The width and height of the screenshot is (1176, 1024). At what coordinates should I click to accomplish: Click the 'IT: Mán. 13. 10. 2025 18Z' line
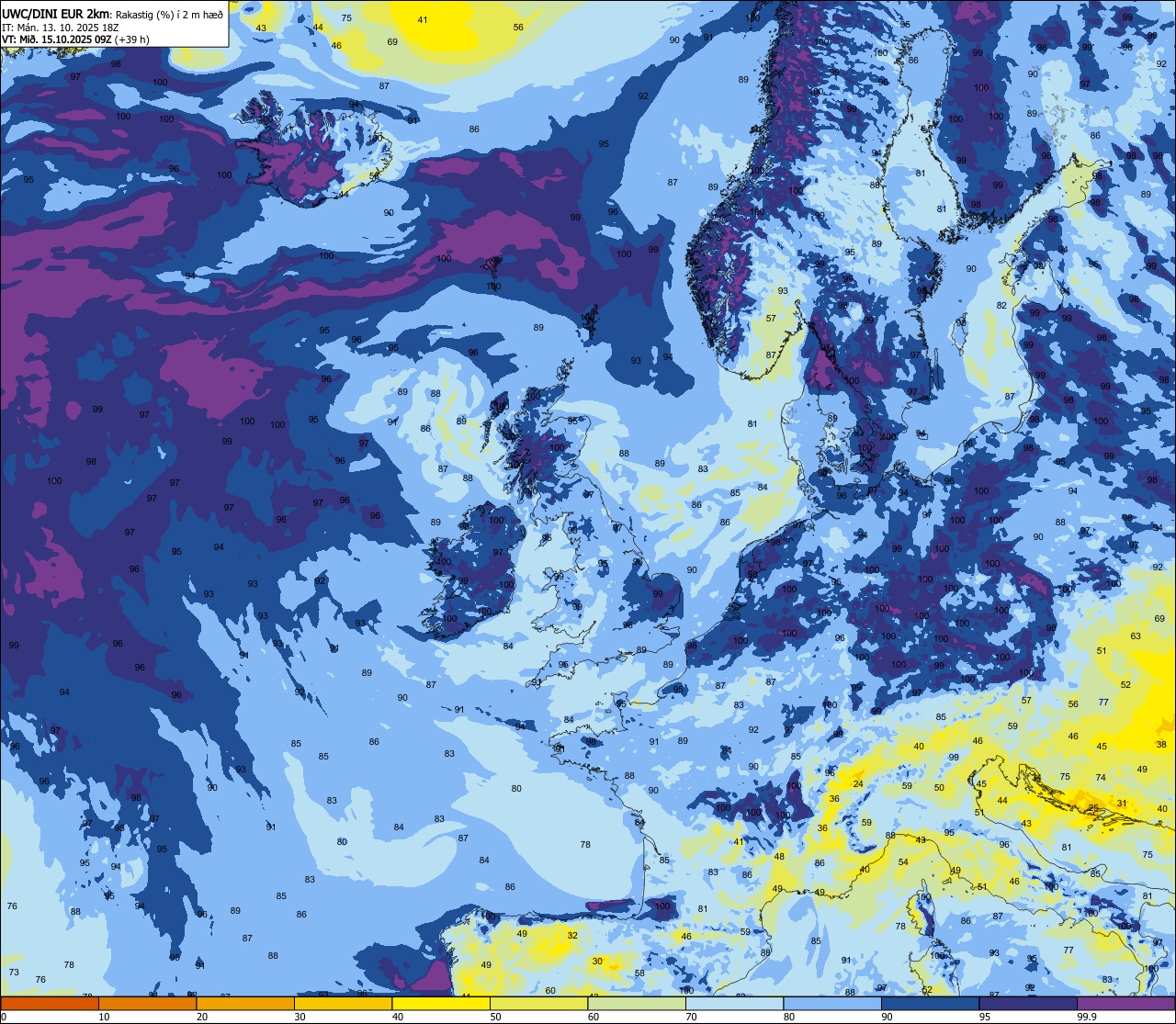tap(61, 27)
